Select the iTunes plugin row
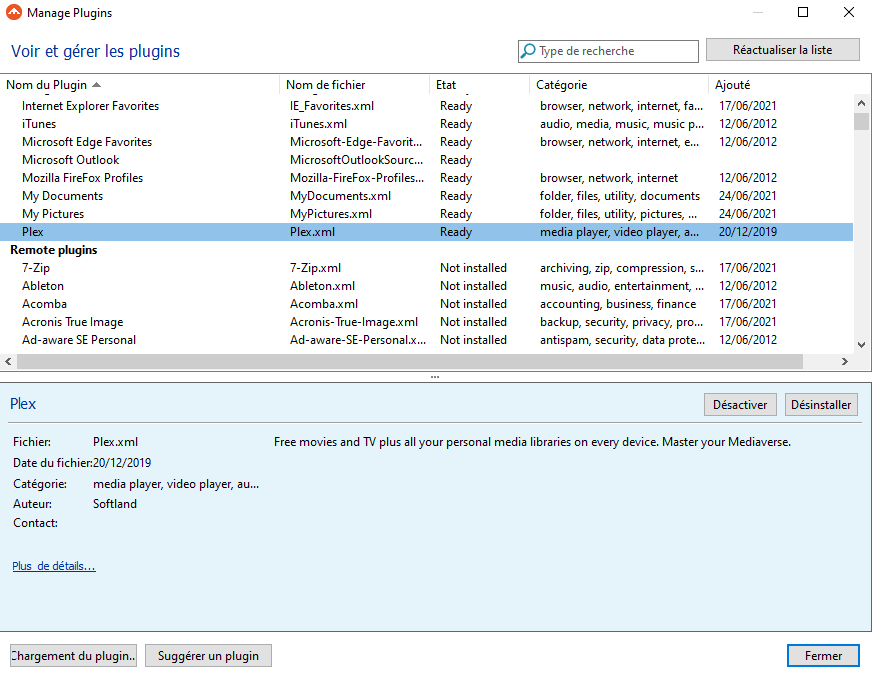Viewport: 872px width, 675px height. click(427, 123)
